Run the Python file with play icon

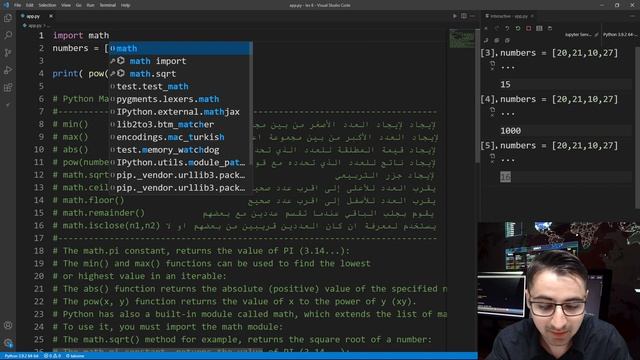[x=455, y=16]
